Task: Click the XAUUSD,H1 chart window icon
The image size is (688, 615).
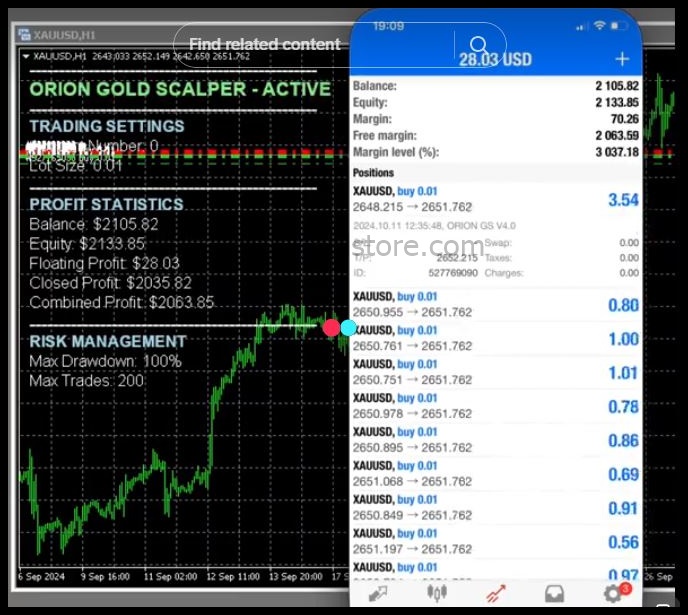Action: [x=24, y=34]
